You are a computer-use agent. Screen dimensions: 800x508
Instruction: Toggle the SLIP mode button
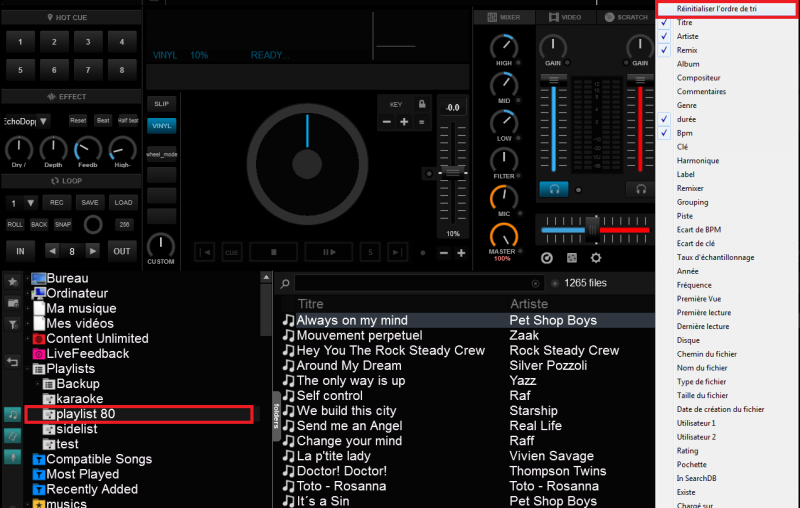point(162,104)
